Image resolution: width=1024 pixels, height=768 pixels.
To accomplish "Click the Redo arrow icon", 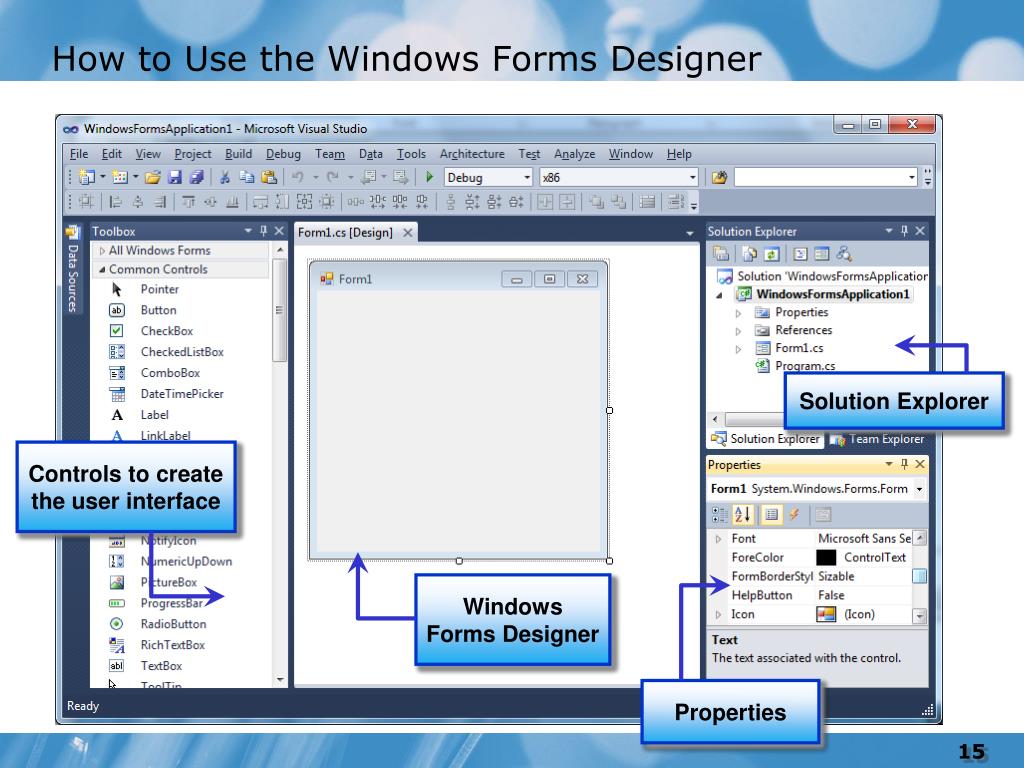I will pyautogui.click(x=333, y=177).
